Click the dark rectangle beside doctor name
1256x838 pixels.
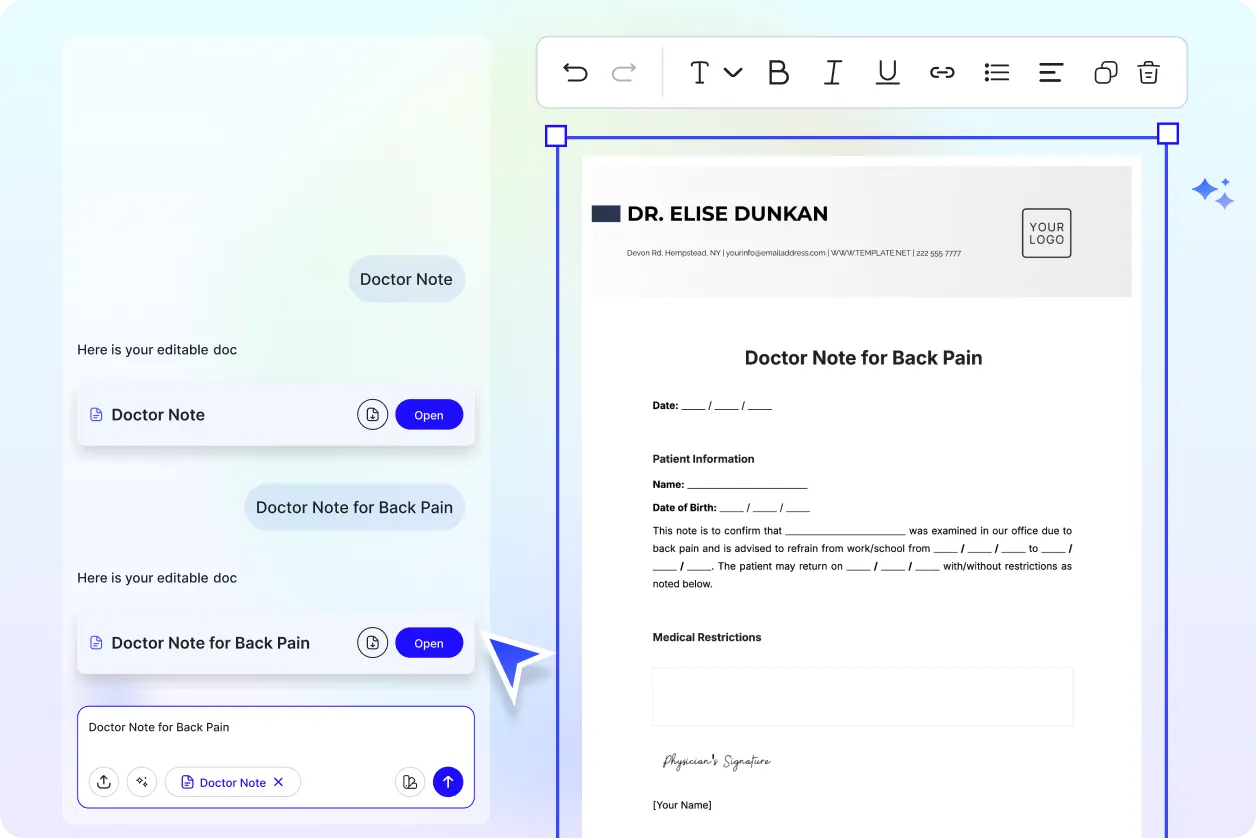[606, 213]
